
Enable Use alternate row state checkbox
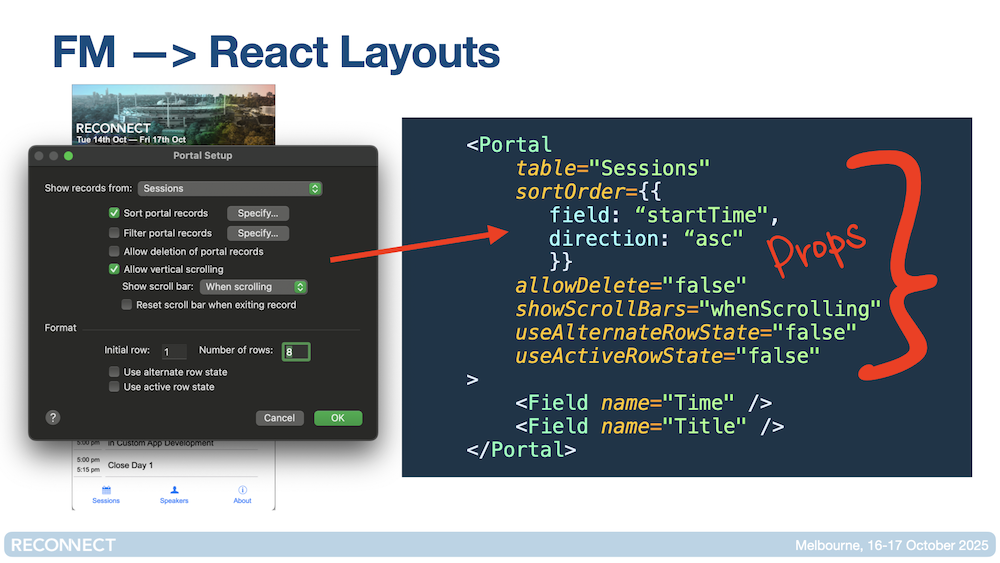tap(114, 372)
